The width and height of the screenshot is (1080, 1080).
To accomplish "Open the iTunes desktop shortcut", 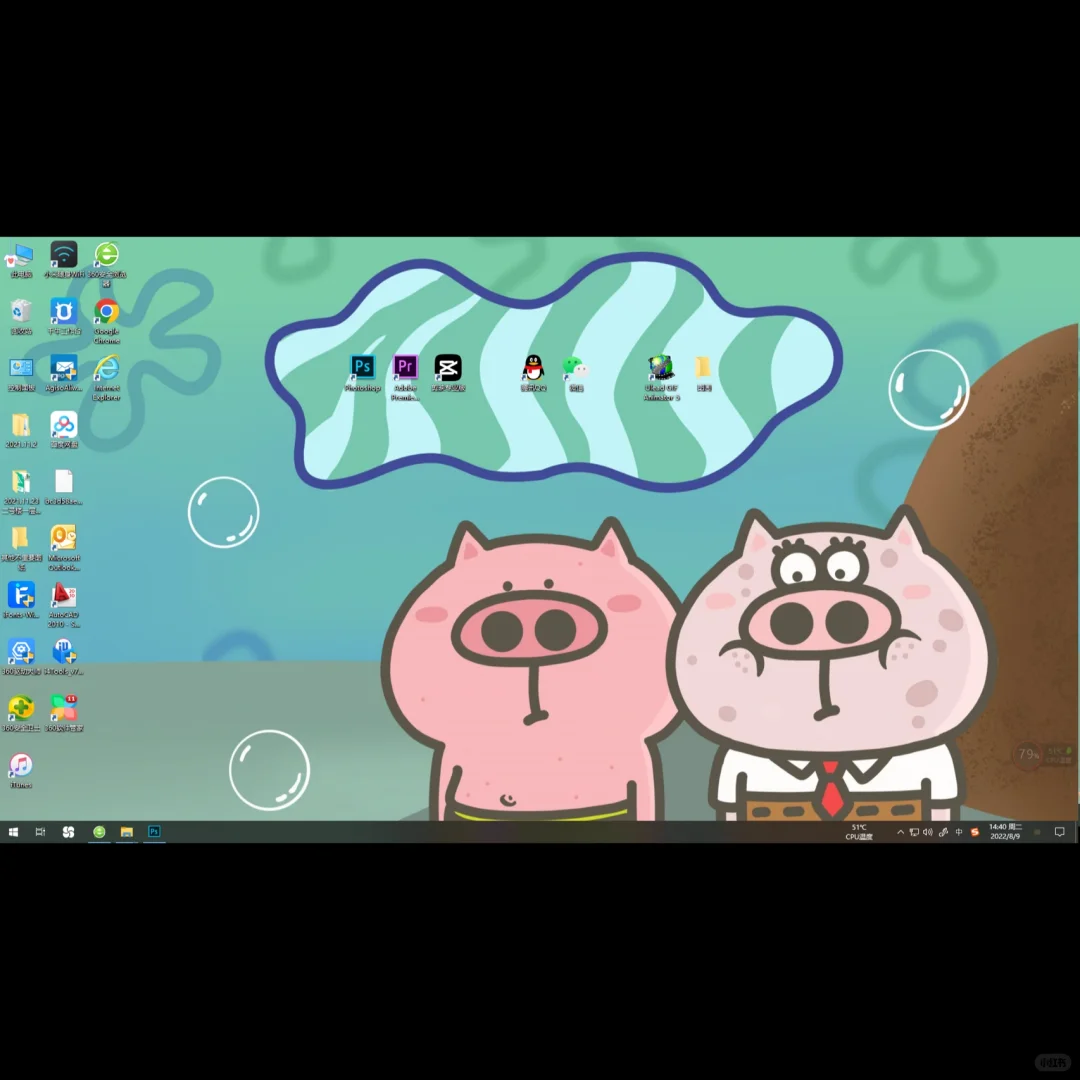I will point(21,770).
